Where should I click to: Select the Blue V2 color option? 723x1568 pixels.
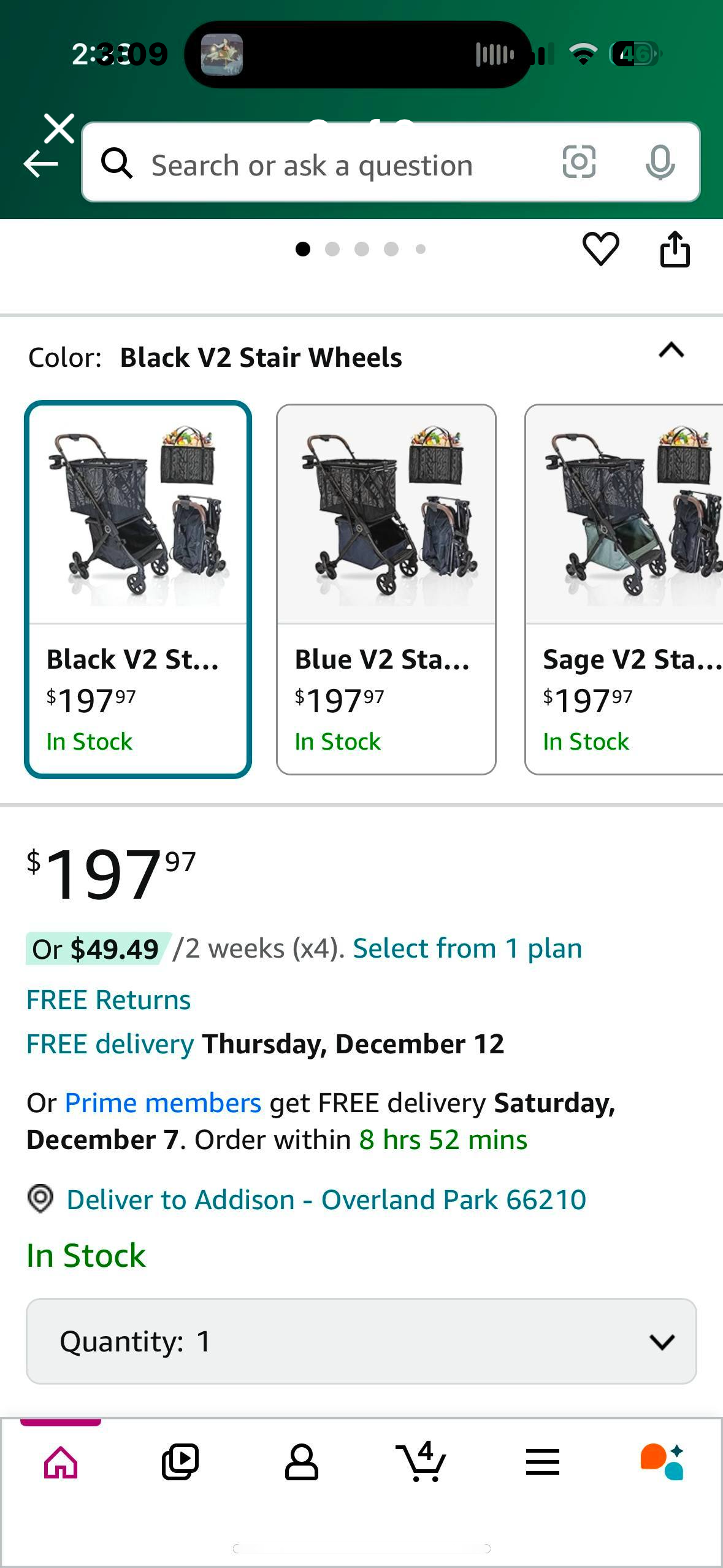coord(386,589)
